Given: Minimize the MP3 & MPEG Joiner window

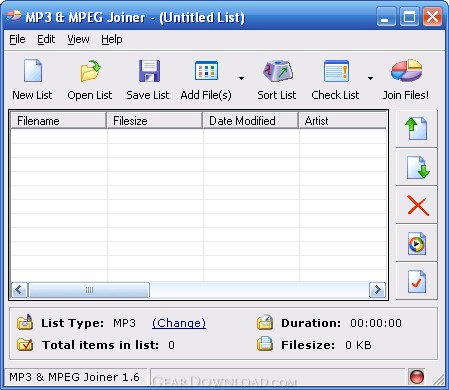Looking at the screenshot, I should click(x=386, y=16).
